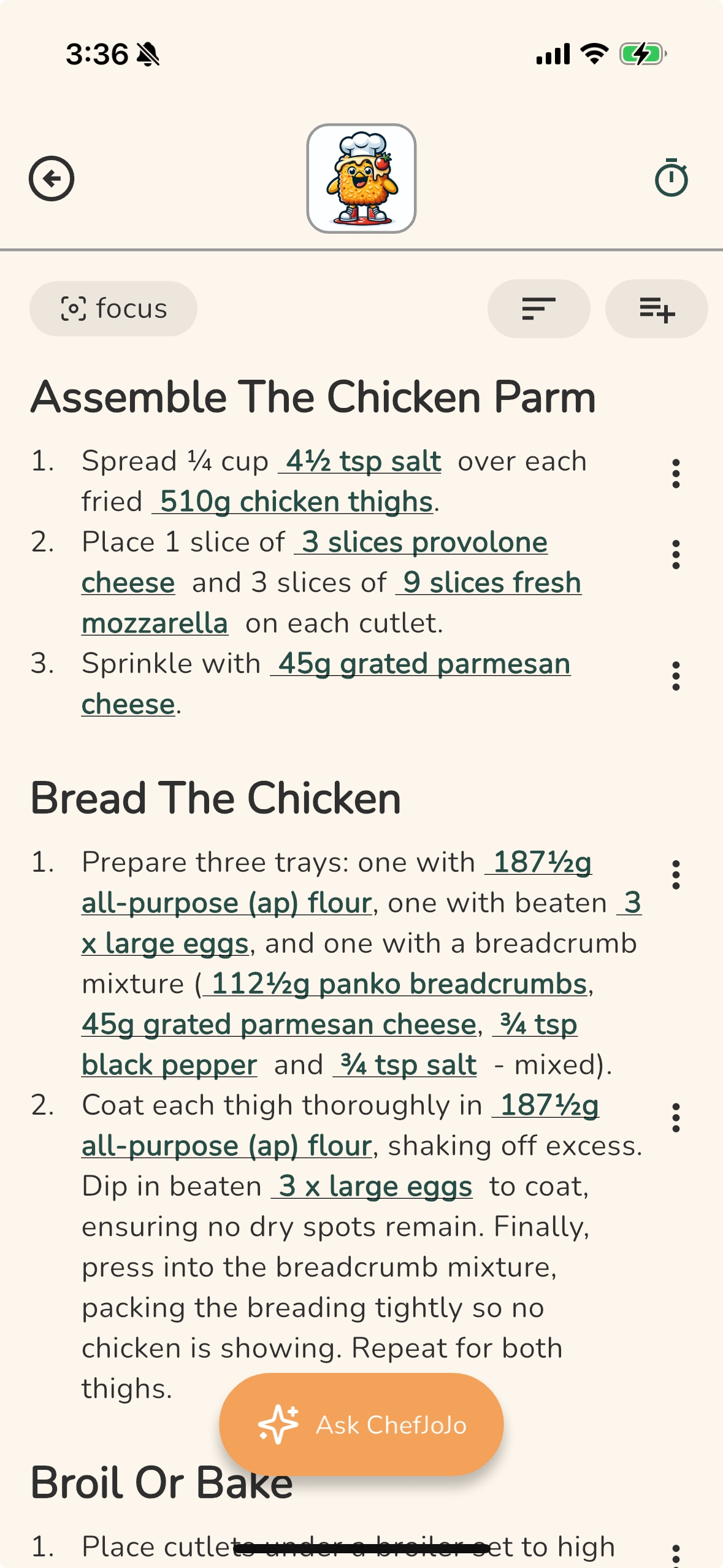Viewport: 723px width, 1568px height.
Task: Open options for the Sprinkle parmesan step
Action: (x=676, y=676)
